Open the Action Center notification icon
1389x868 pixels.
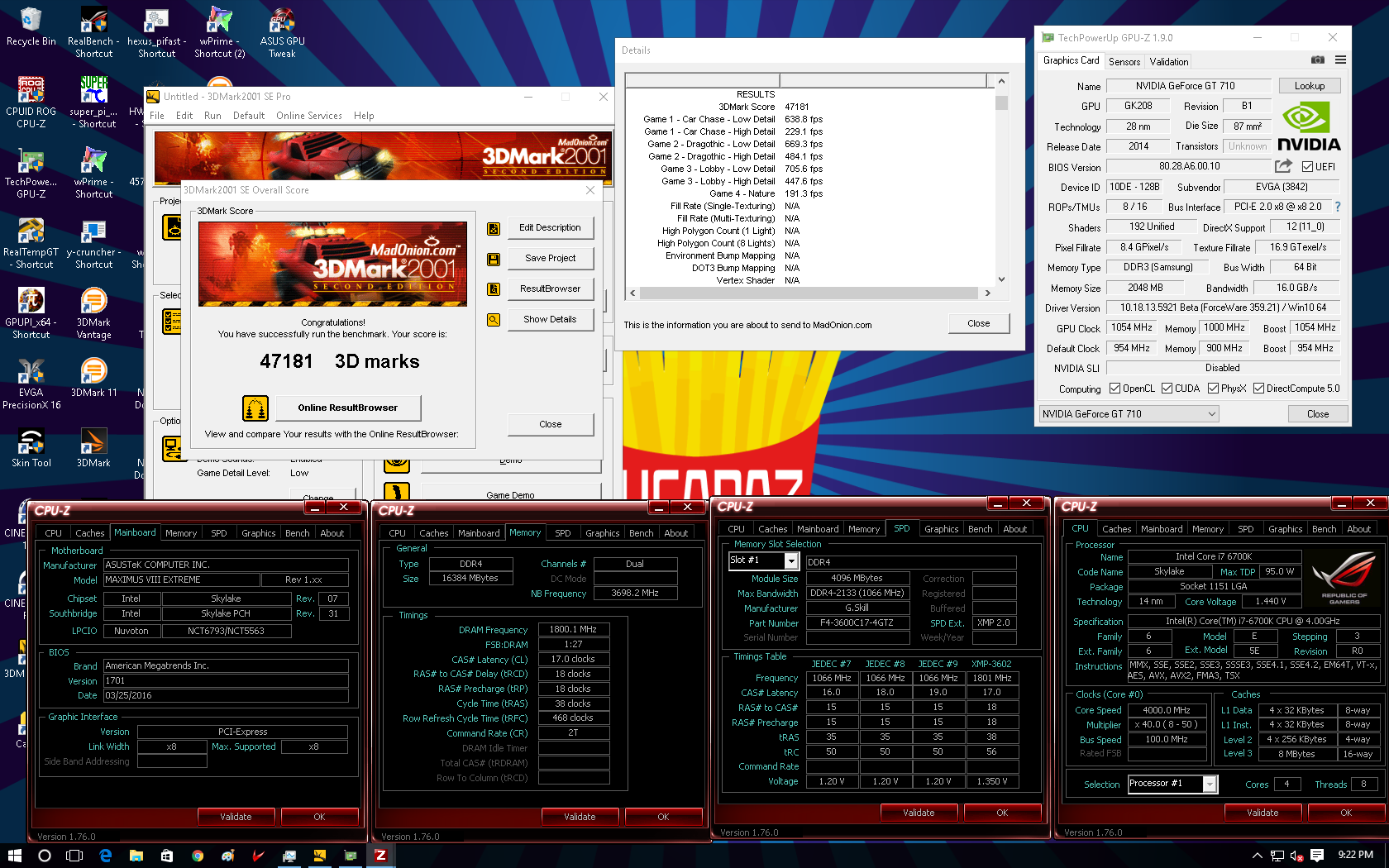click(x=1317, y=856)
